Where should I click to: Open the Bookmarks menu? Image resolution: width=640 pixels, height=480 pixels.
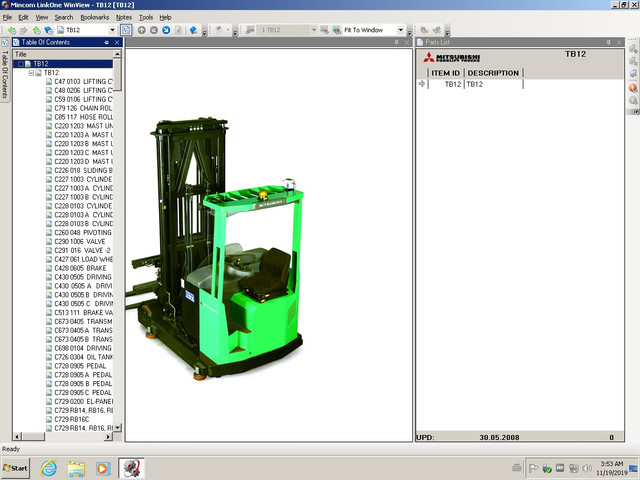click(95, 18)
